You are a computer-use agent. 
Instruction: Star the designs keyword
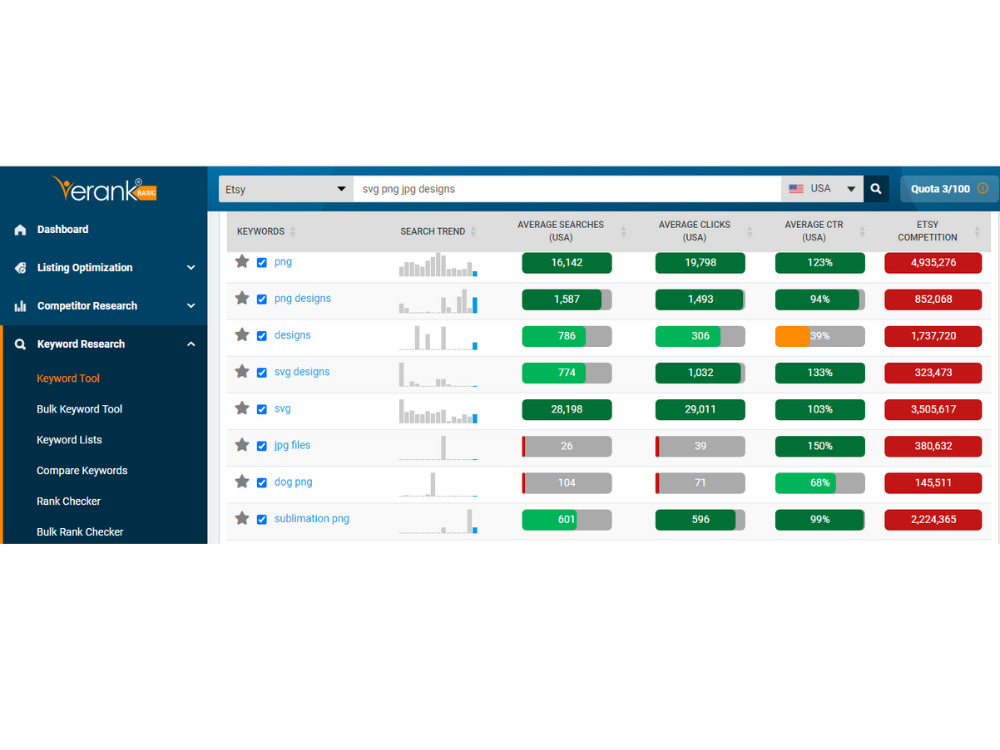click(x=242, y=335)
